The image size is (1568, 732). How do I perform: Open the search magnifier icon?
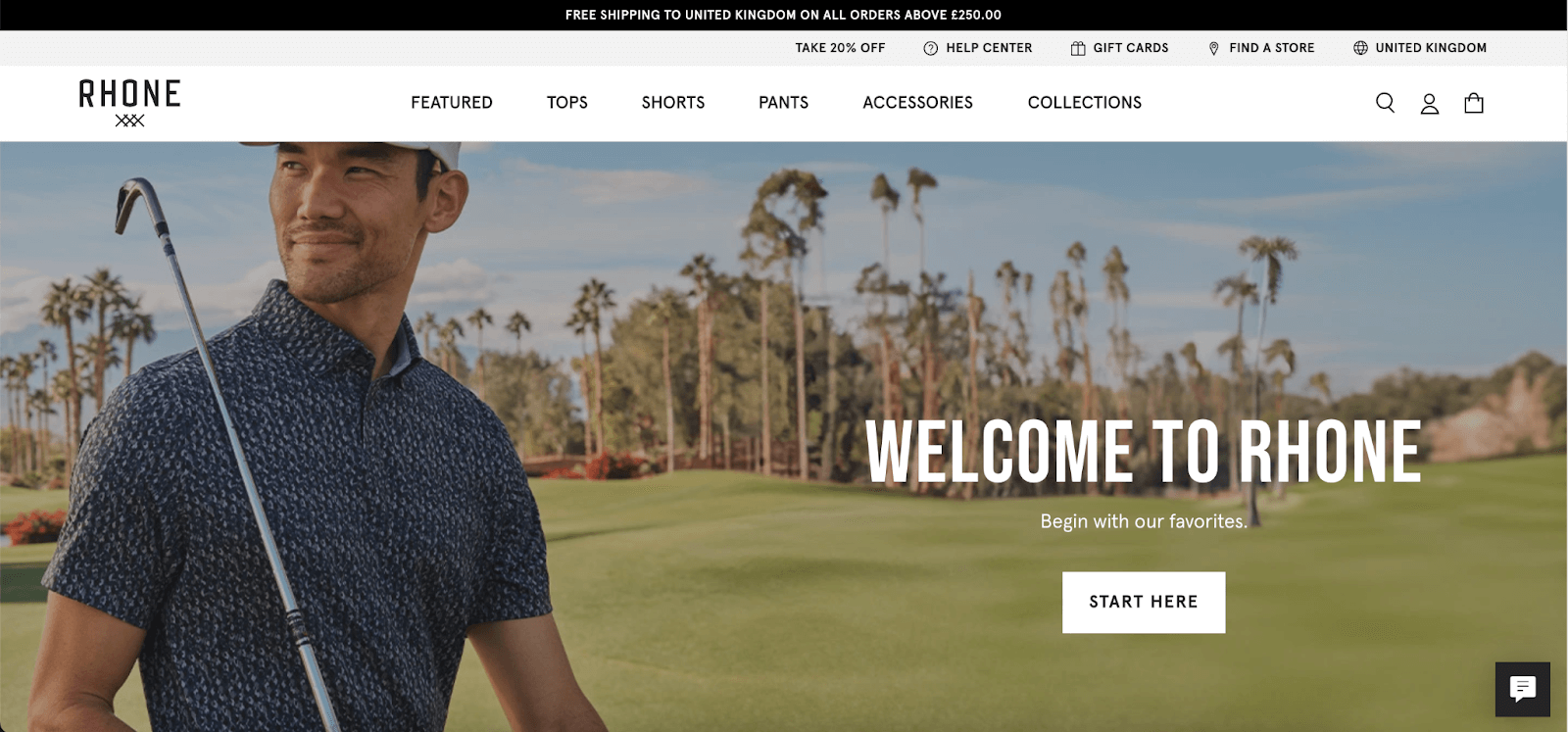pos(1385,103)
